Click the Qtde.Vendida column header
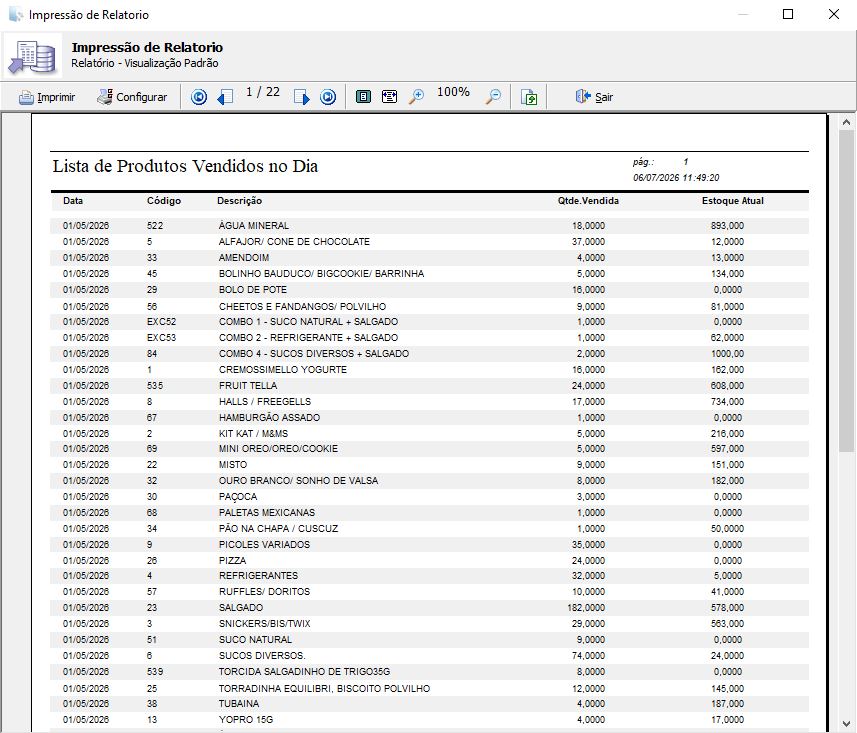 tap(588, 201)
